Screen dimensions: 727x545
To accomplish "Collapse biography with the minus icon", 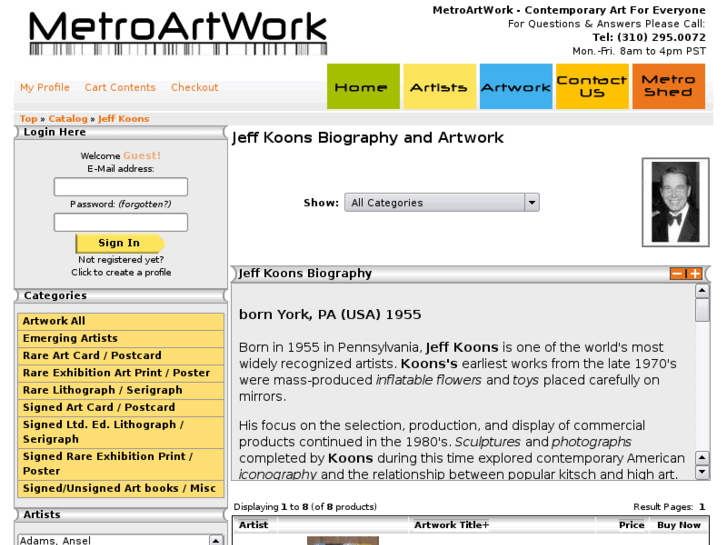I will (x=677, y=274).
